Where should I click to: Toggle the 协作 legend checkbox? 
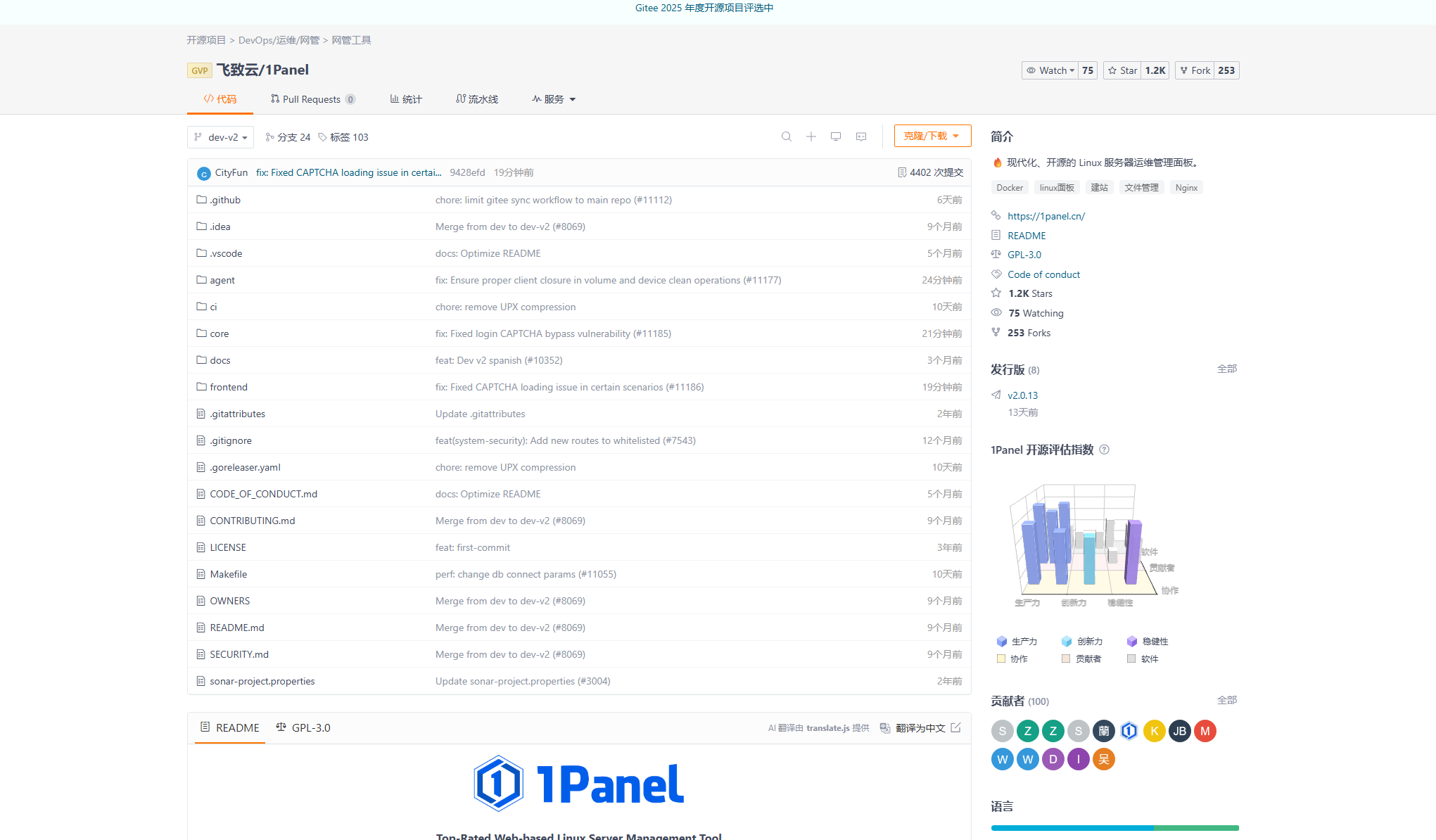(1001, 658)
